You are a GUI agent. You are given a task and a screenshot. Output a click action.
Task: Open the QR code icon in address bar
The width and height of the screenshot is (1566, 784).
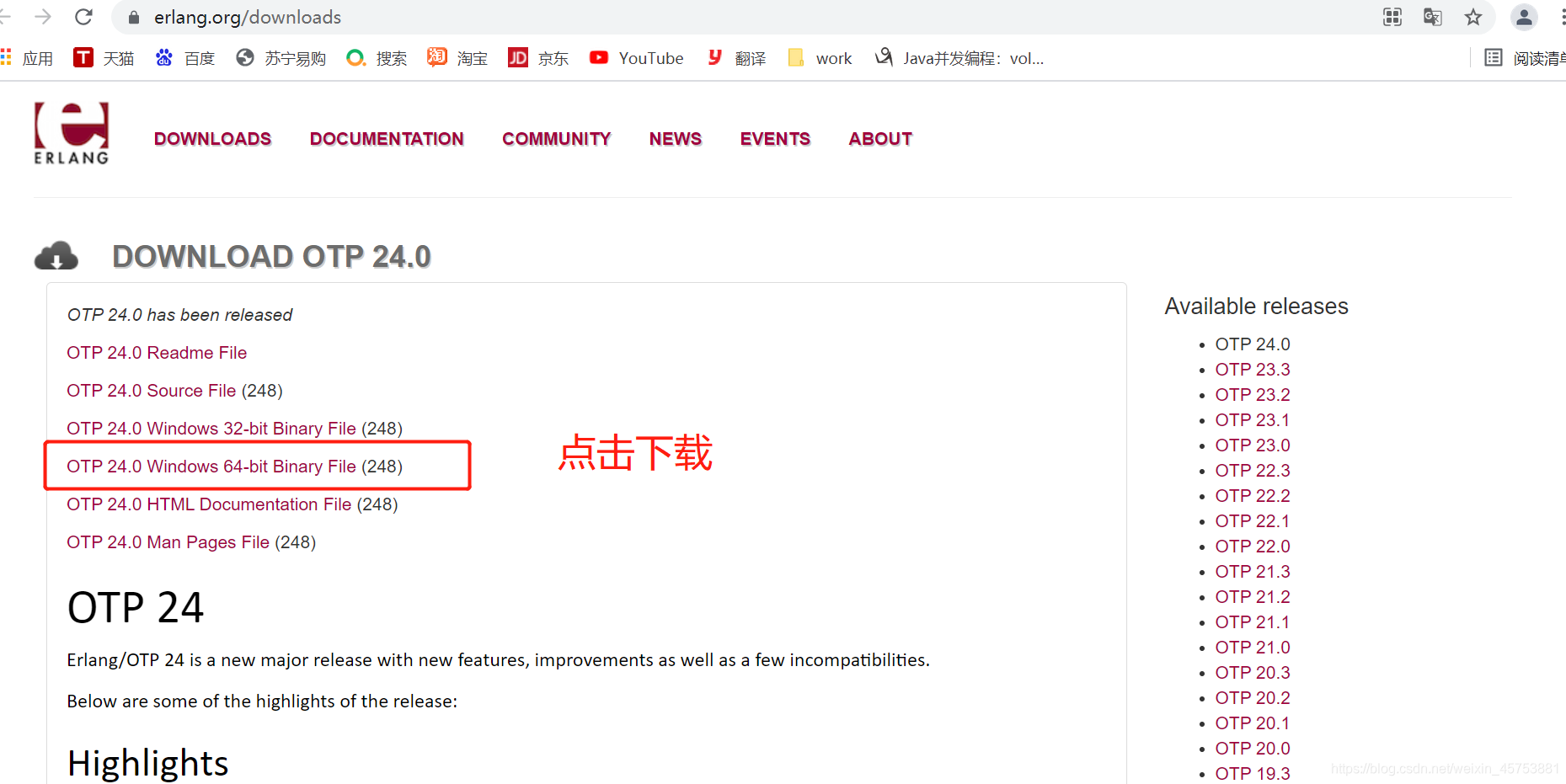(x=1392, y=17)
